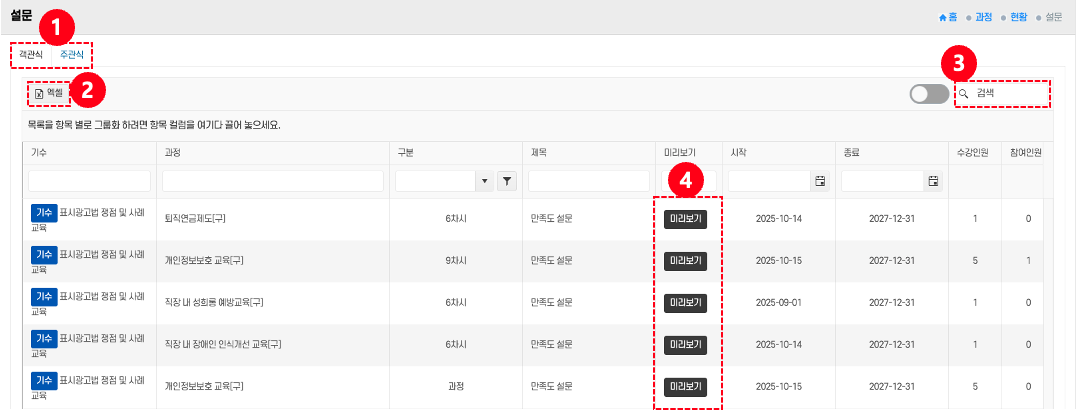Click 기수 badge on 퇴직연금제도 row
This screenshot has width=1077, height=411.
click(43, 212)
